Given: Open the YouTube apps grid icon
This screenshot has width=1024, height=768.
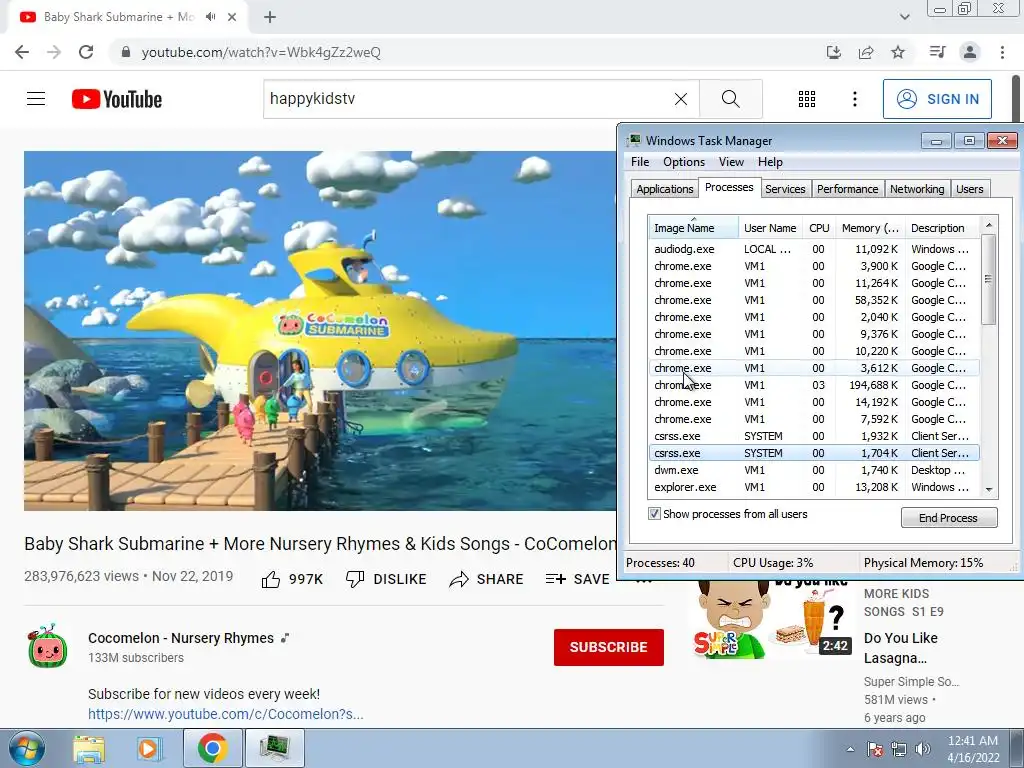Looking at the screenshot, I should pos(807,99).
